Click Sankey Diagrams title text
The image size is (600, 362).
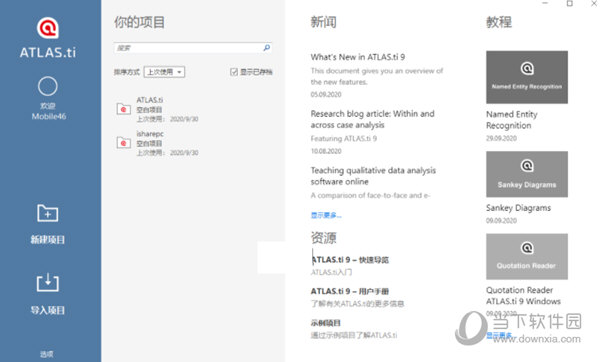click(518, 208)
